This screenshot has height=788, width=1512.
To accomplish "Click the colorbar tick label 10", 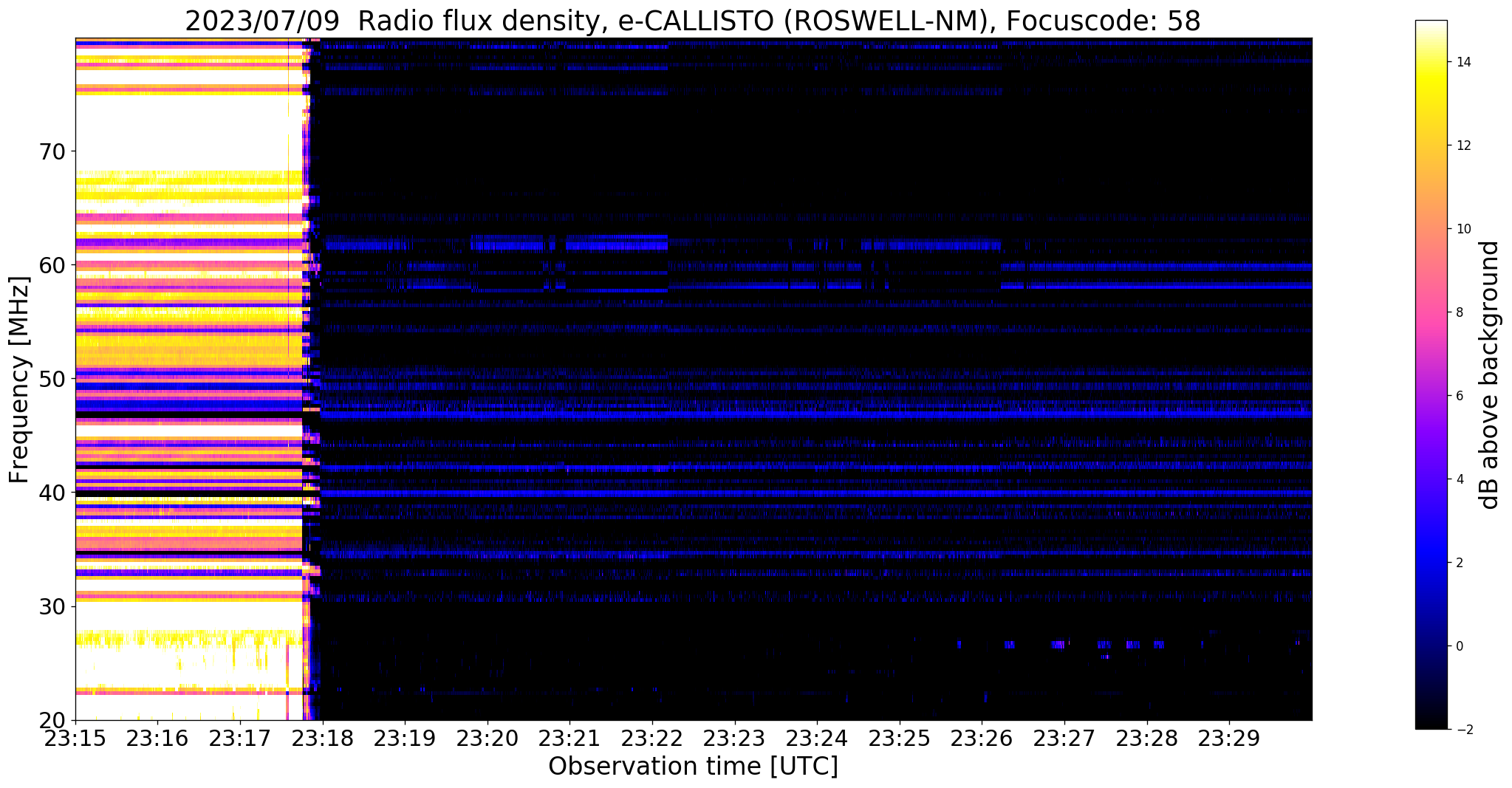I will [1463, 229].
